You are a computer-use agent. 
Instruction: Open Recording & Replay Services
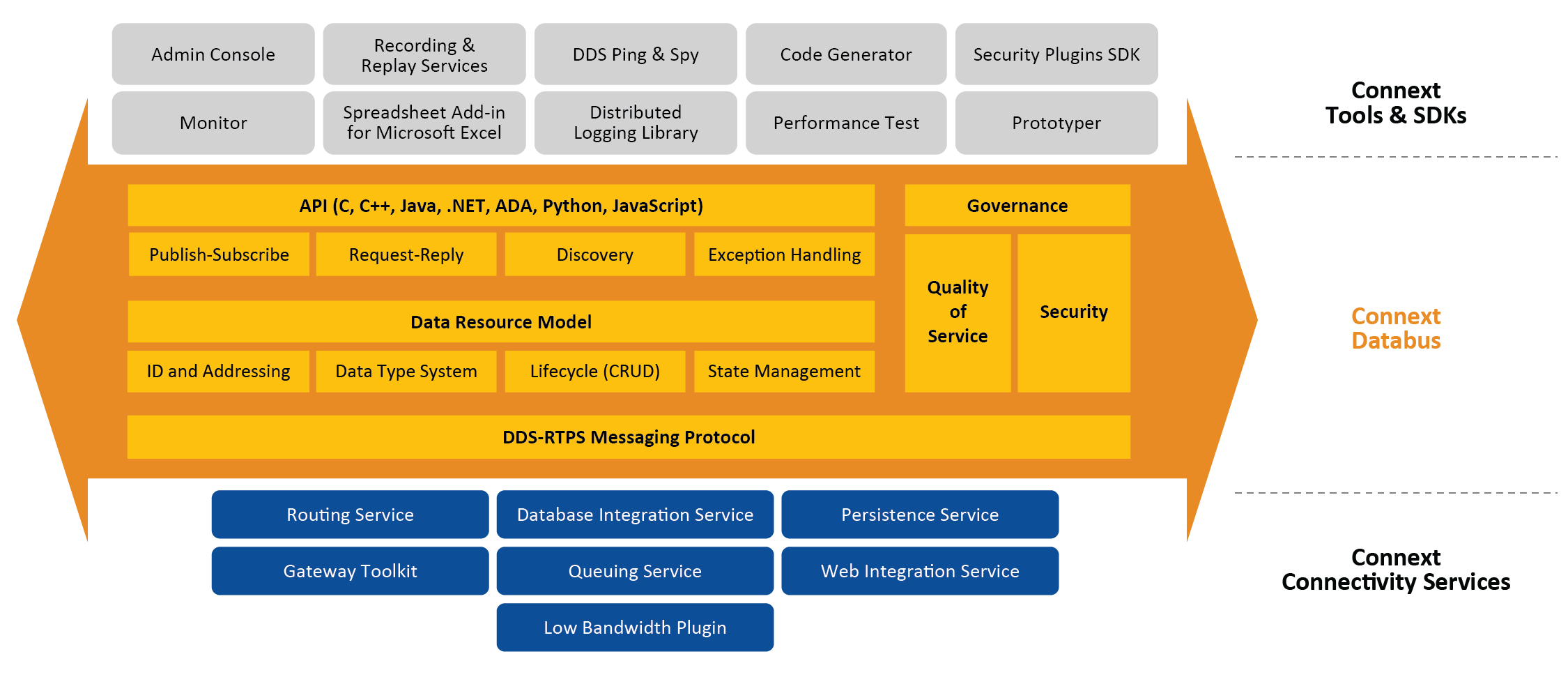pos(424,54)
